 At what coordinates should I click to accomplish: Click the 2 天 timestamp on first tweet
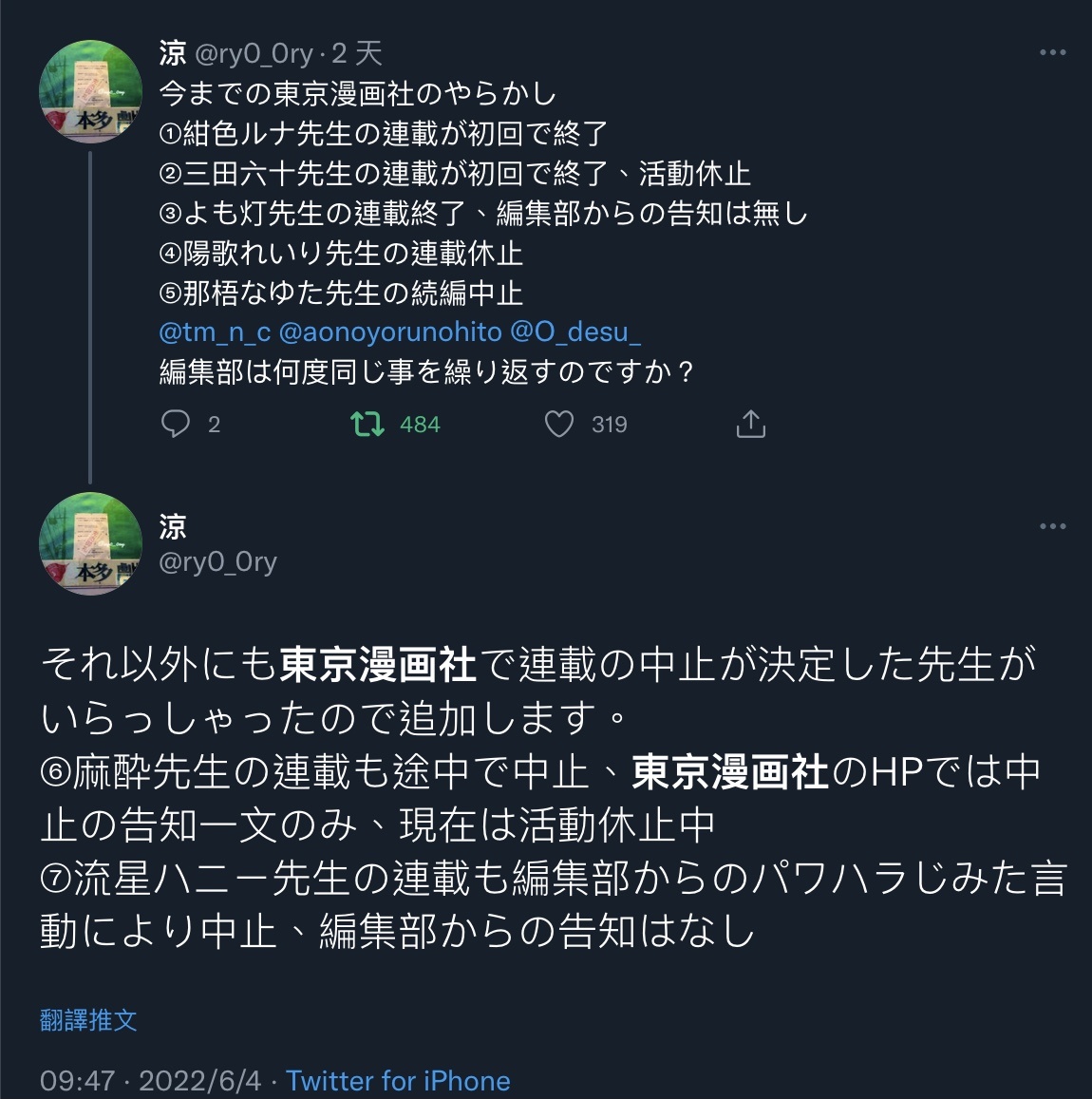pos(356,53)
